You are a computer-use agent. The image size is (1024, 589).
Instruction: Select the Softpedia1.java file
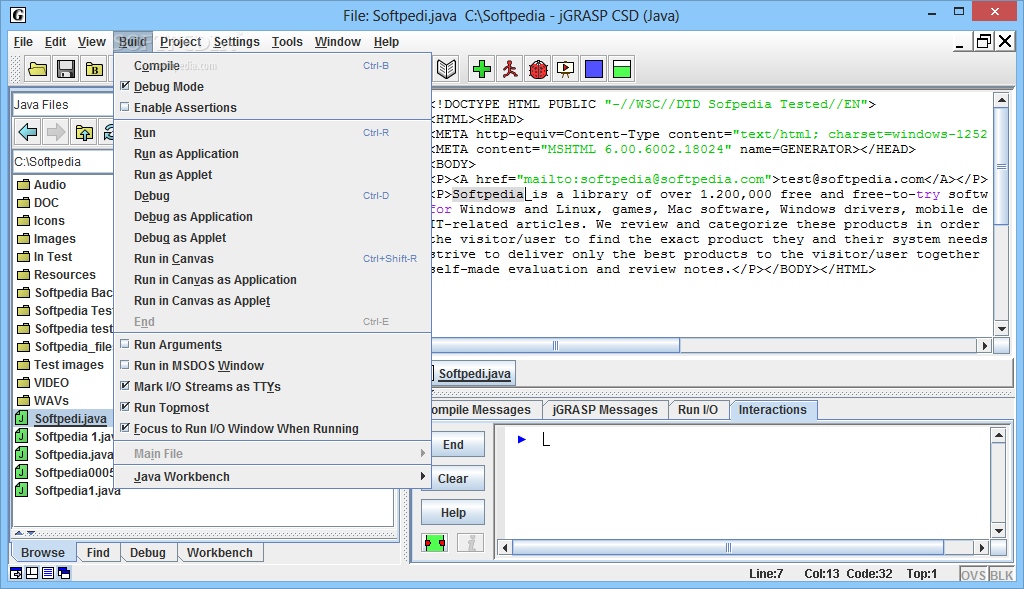point(77,490)
